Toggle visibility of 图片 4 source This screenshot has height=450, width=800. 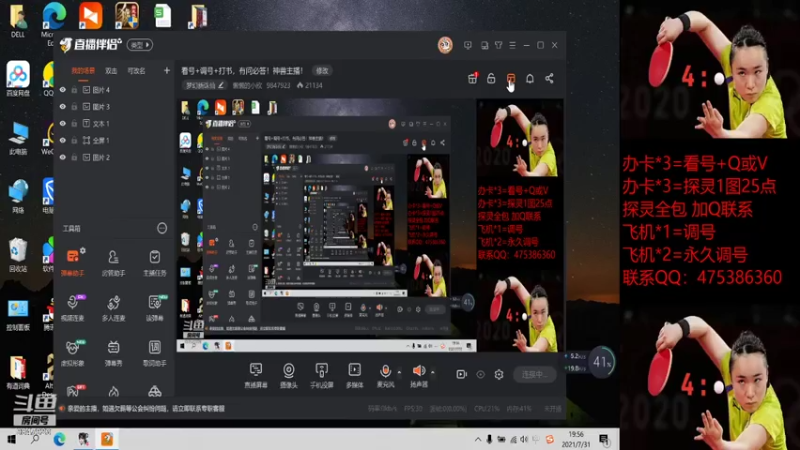[x=63, y=90]
